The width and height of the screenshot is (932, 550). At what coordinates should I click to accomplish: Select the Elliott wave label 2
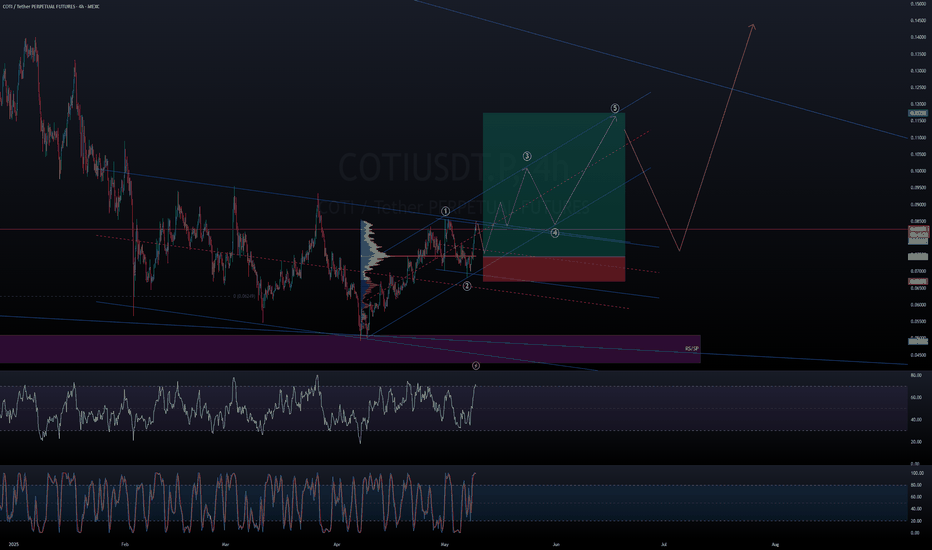click(x=467, y=286)
